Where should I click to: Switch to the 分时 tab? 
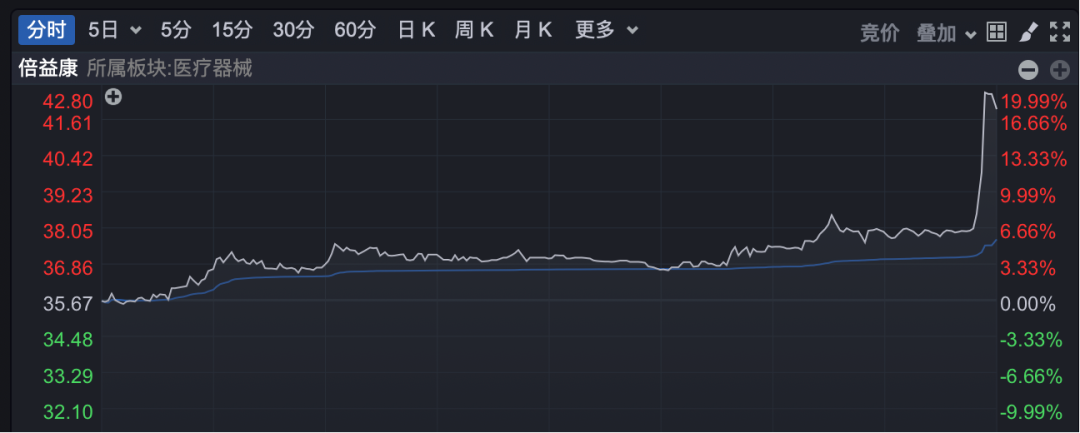pos(46,30)
